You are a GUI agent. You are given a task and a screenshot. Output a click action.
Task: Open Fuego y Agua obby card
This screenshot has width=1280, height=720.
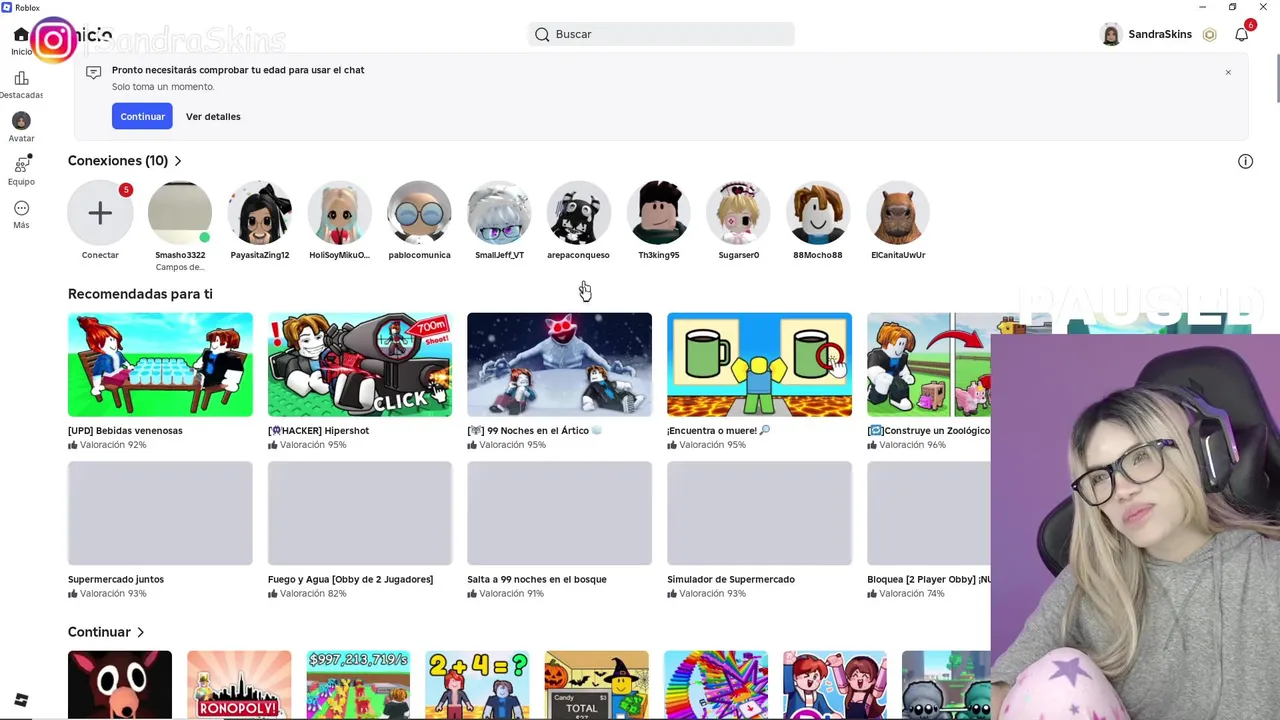click(x=360, y=530)
